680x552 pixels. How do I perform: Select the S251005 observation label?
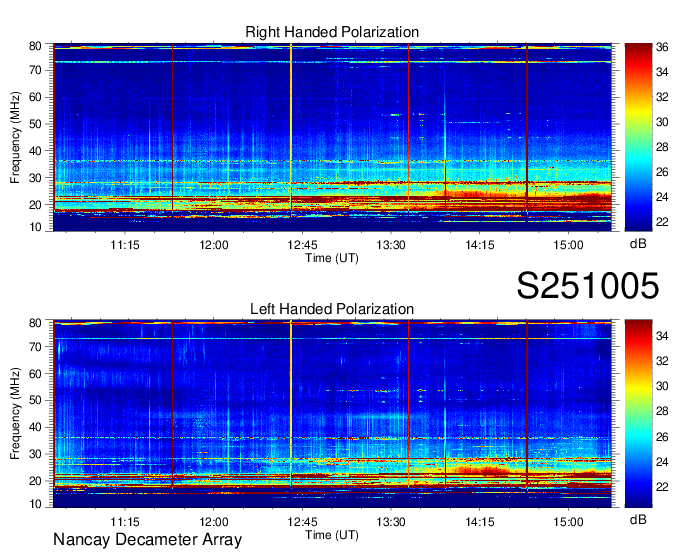pyautogui.click(x=588, y=287)
